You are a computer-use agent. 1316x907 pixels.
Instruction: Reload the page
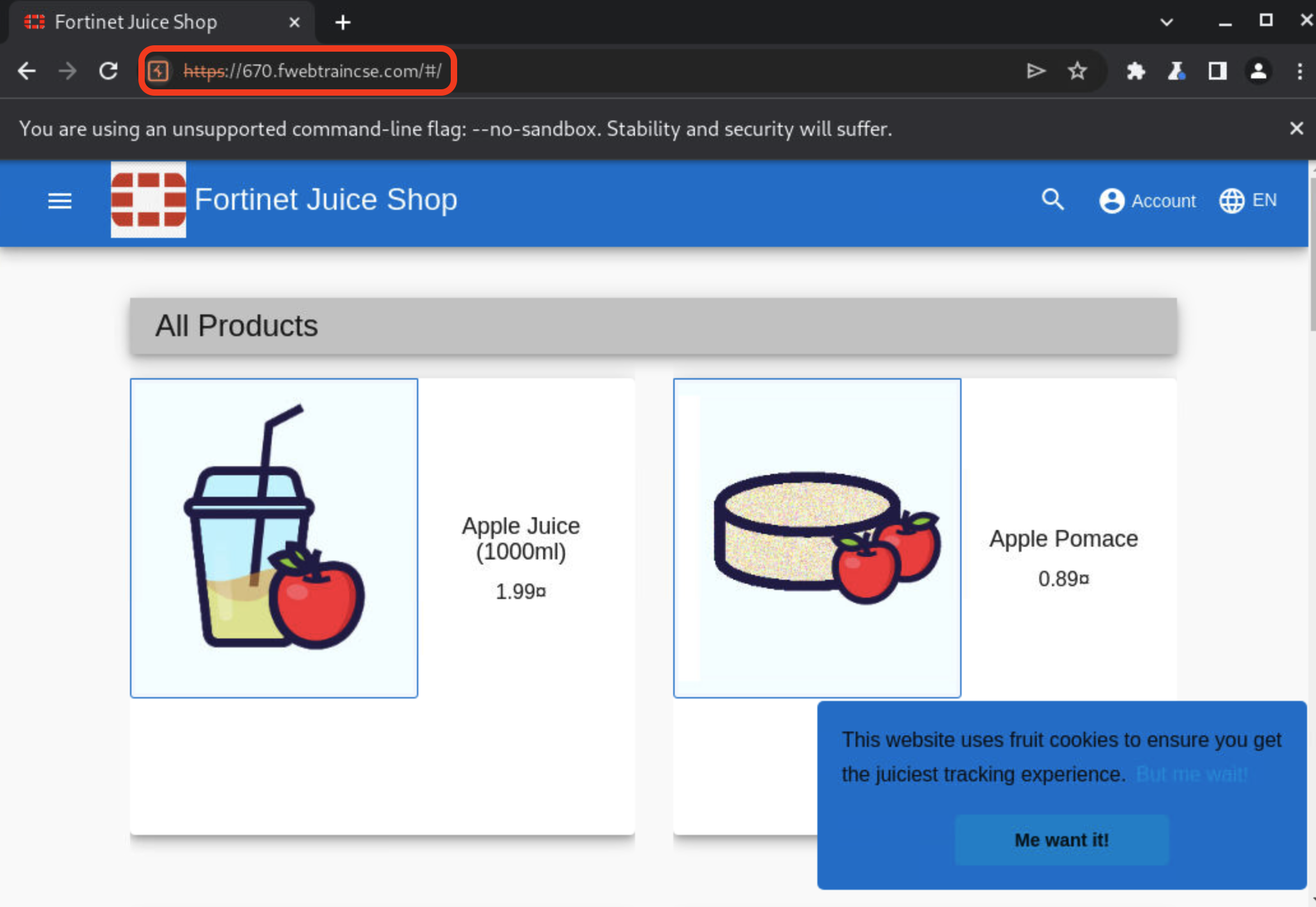[x=108, y=71]
